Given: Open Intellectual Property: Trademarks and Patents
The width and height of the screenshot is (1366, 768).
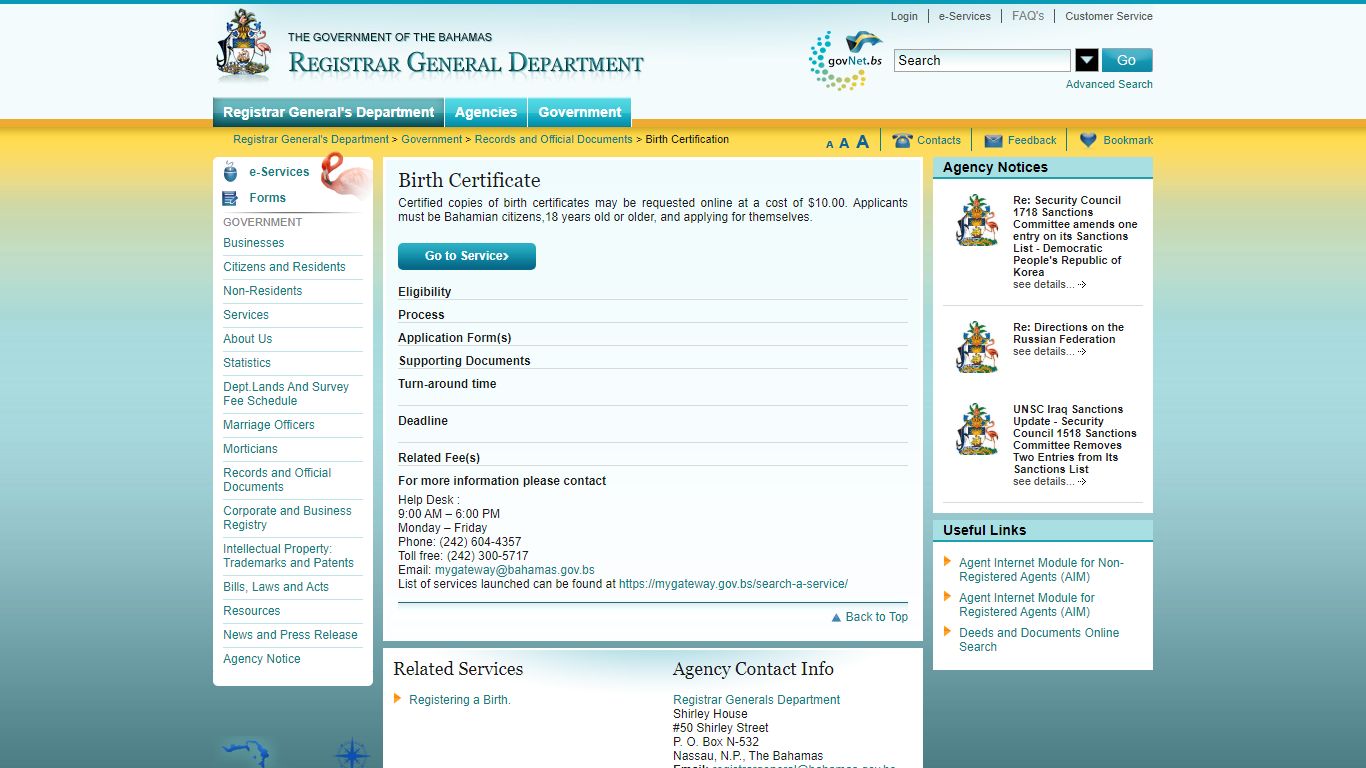Looking at the screenshot, I should (x=288, y=556).
